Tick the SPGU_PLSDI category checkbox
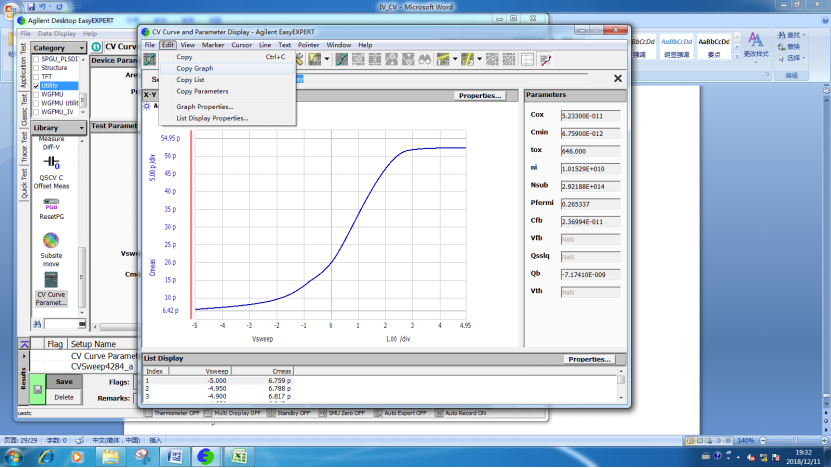This screenshot has width=831, height=468. point(36,59)
